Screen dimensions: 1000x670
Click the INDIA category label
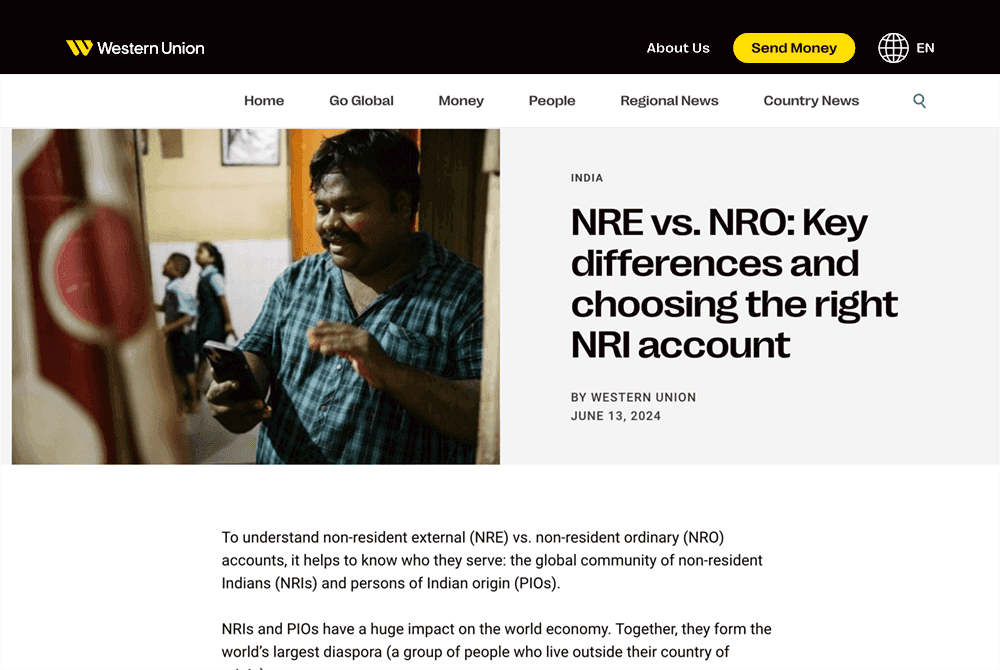coord(587,178)
